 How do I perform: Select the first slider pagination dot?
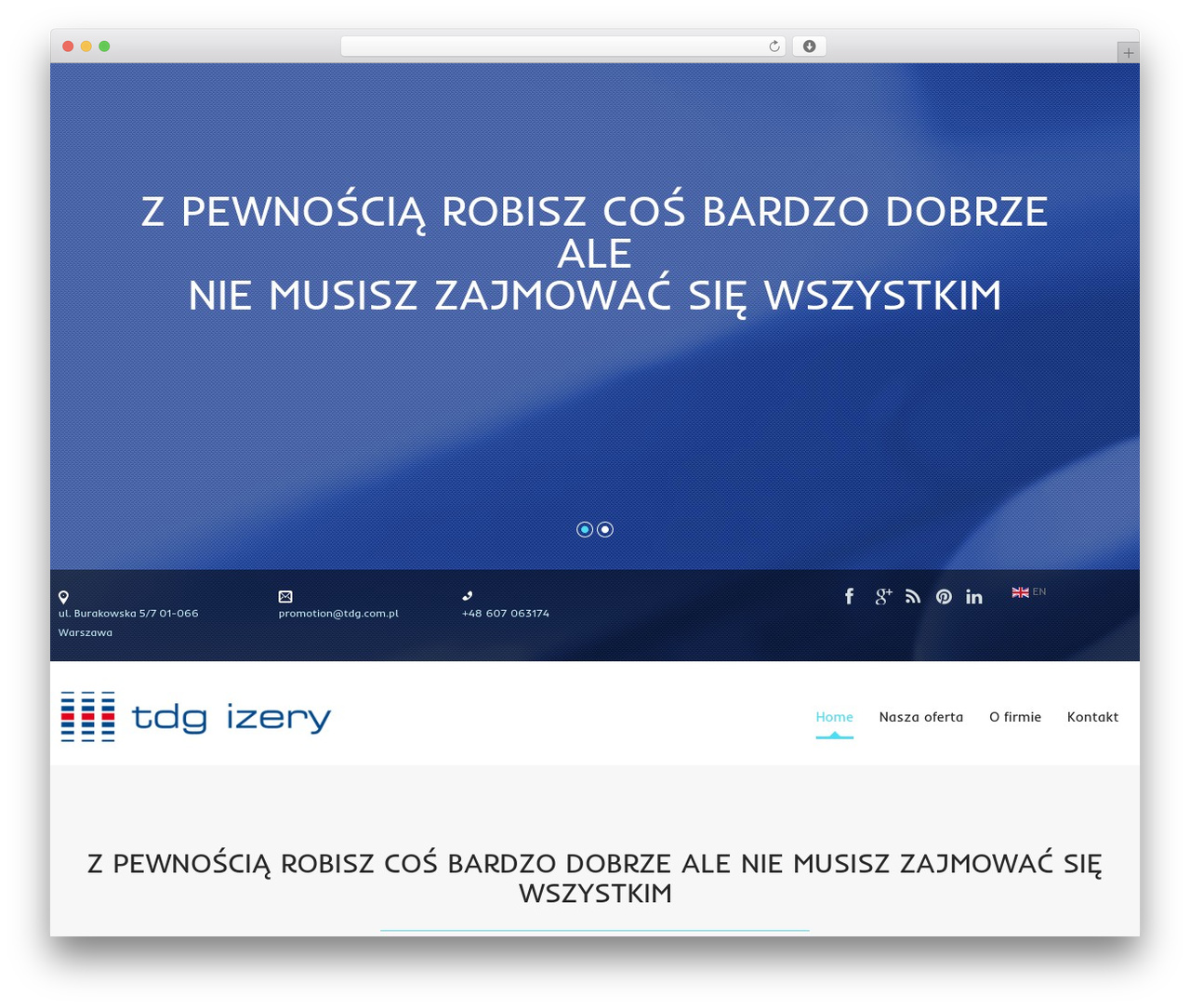[585, 529]
